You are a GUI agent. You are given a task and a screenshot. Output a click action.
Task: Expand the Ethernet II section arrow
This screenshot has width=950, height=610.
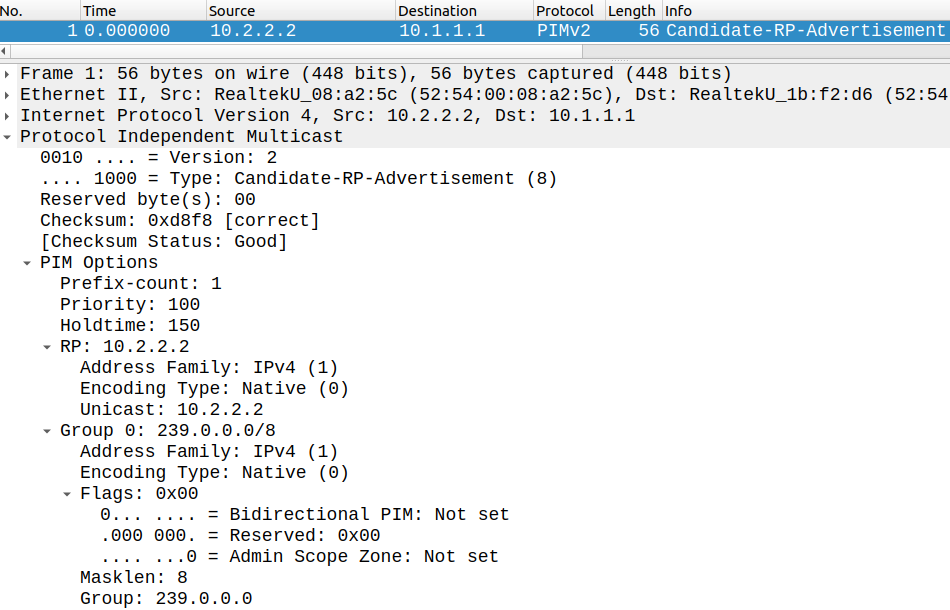point(7,95)
